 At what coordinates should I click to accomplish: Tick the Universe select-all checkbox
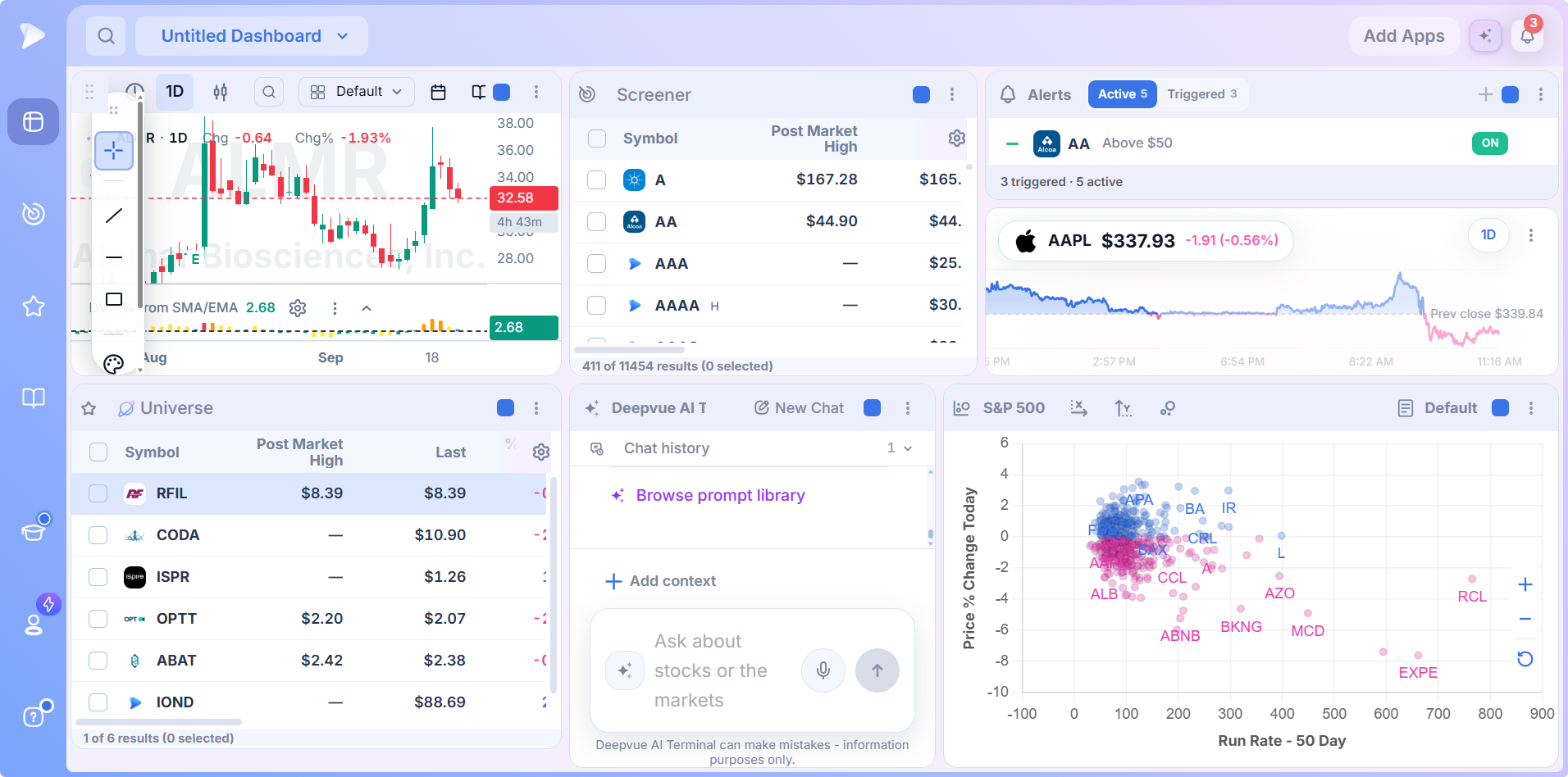(x=98, y=452)
